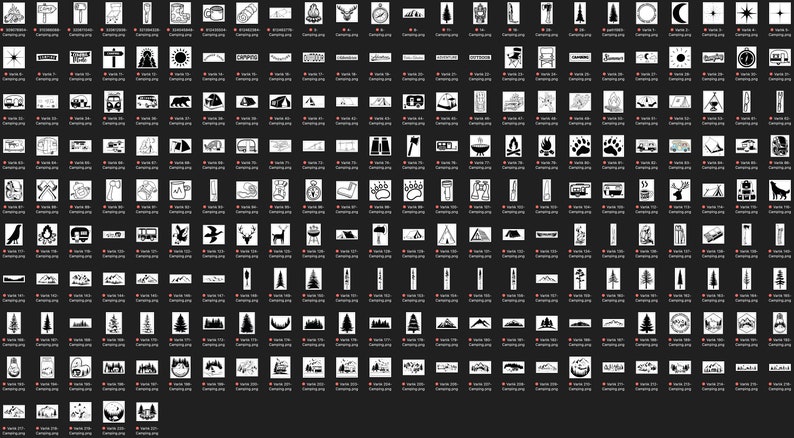The width and height of the screenshot is (794, 438).
Task: Select the Varlık 117 crow silhouette thumbnail
Action: point(14,234)
